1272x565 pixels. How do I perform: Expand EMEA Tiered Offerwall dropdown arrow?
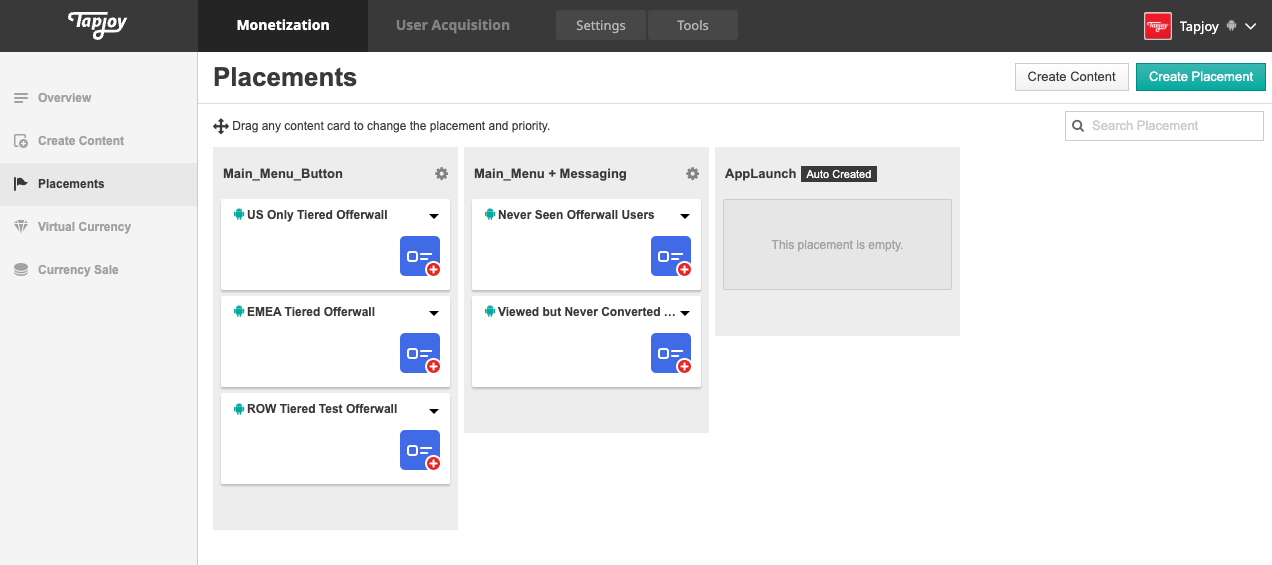[x=434, y=313]
